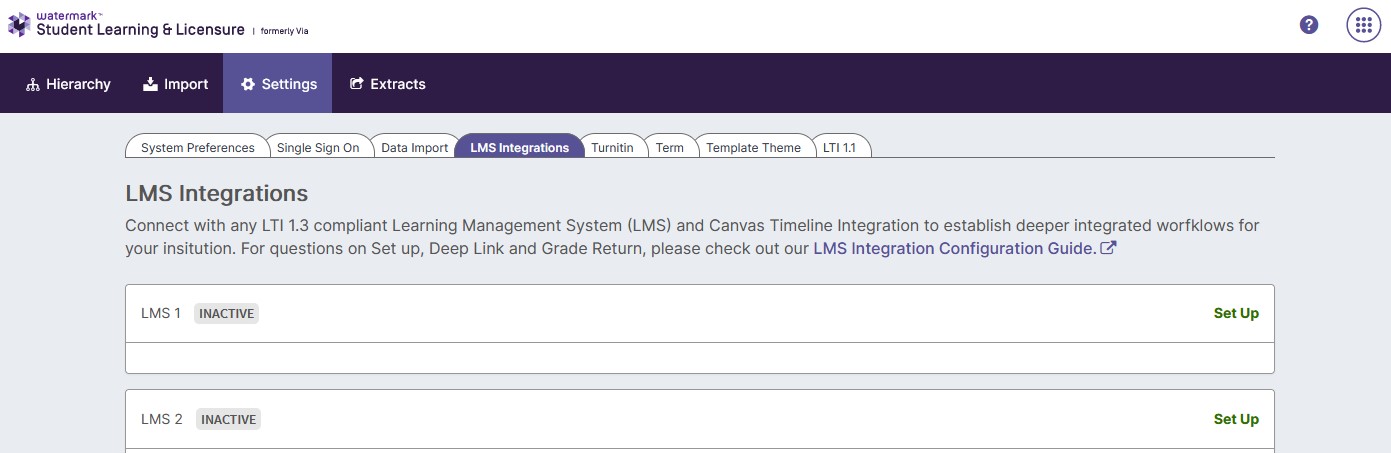The width and height of the screenshot is (1391, 453).
Task: Click the Import download icon
Action: [151, 84]
